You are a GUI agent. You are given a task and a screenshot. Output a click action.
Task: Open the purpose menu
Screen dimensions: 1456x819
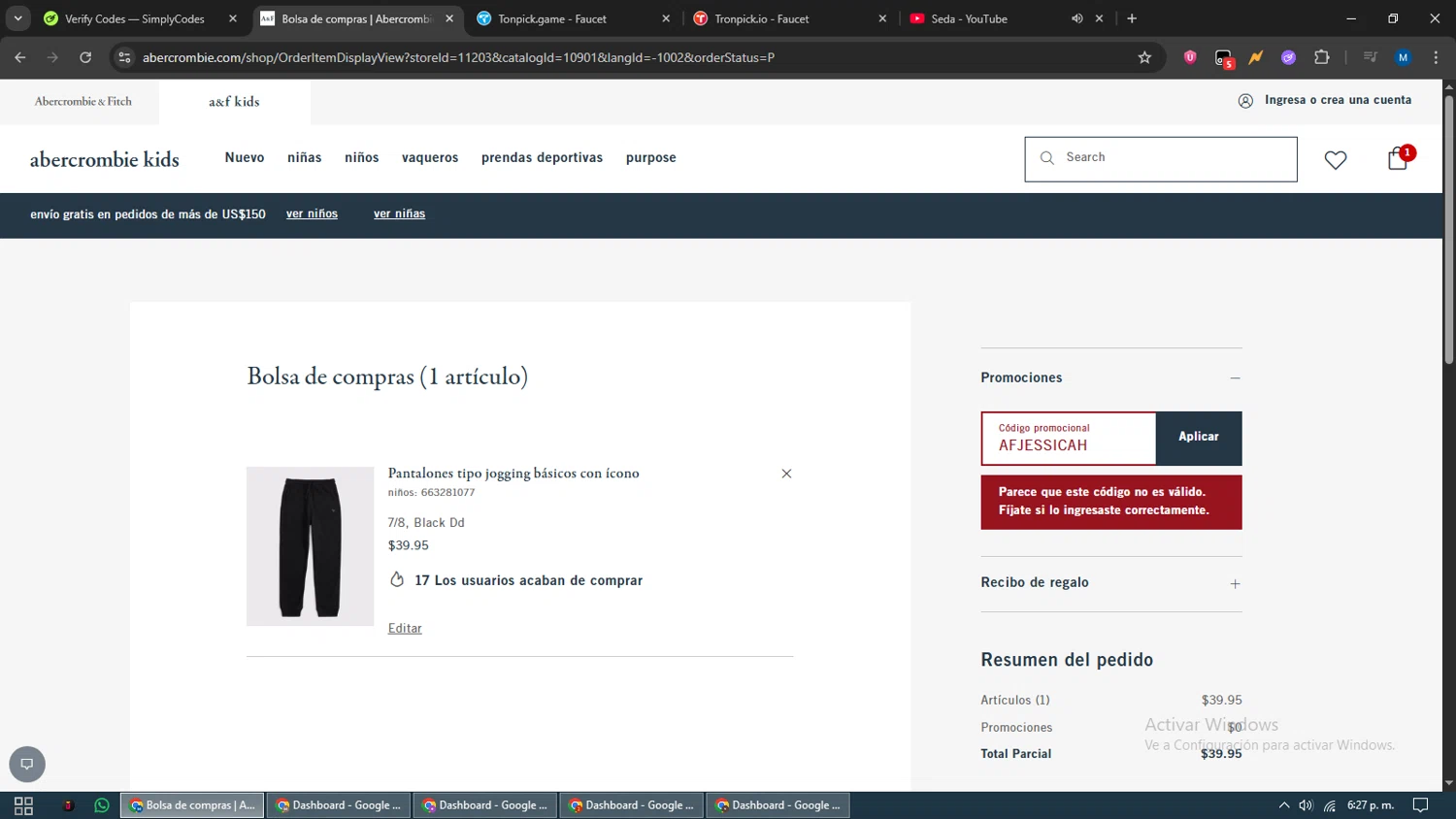tap(650, 157)
